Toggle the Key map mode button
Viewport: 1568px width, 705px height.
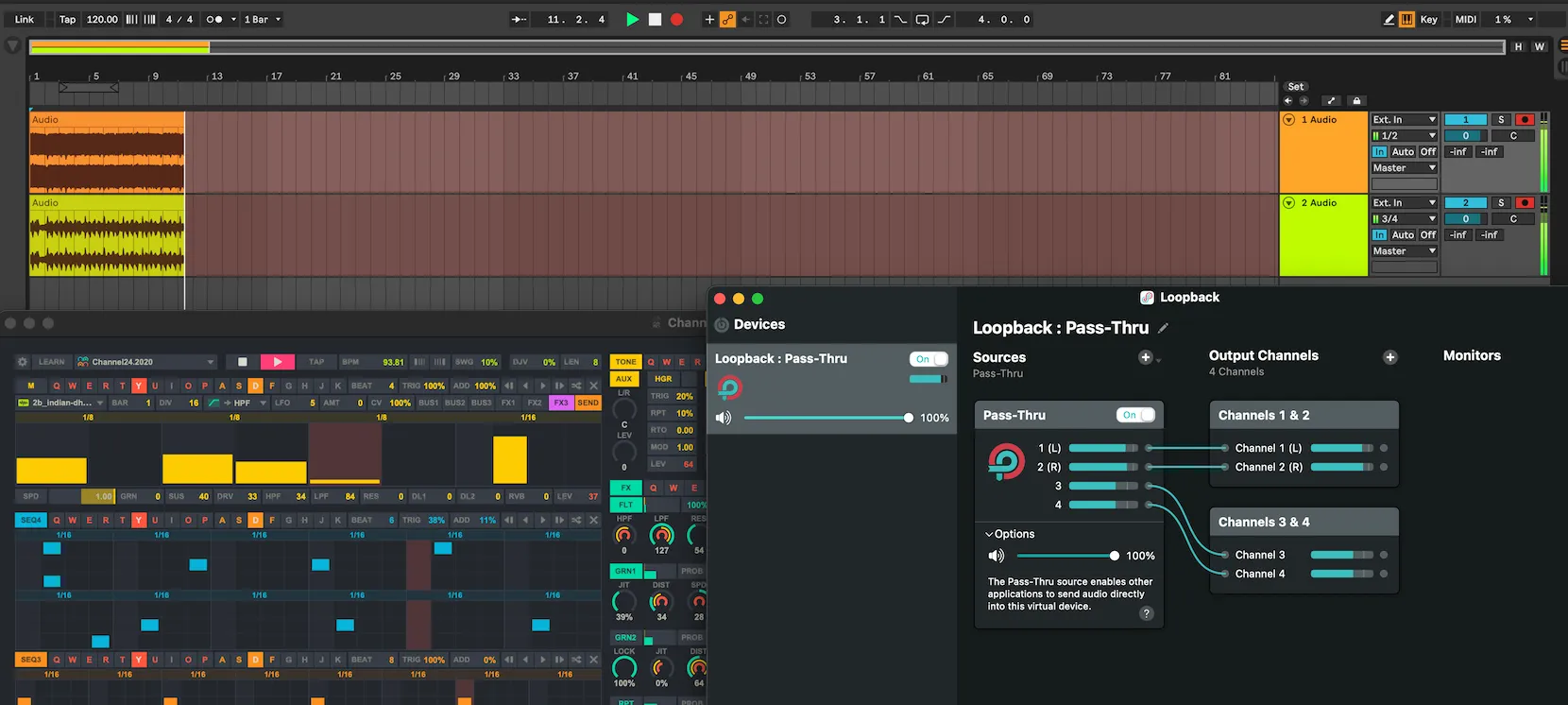coord(1428,19)
